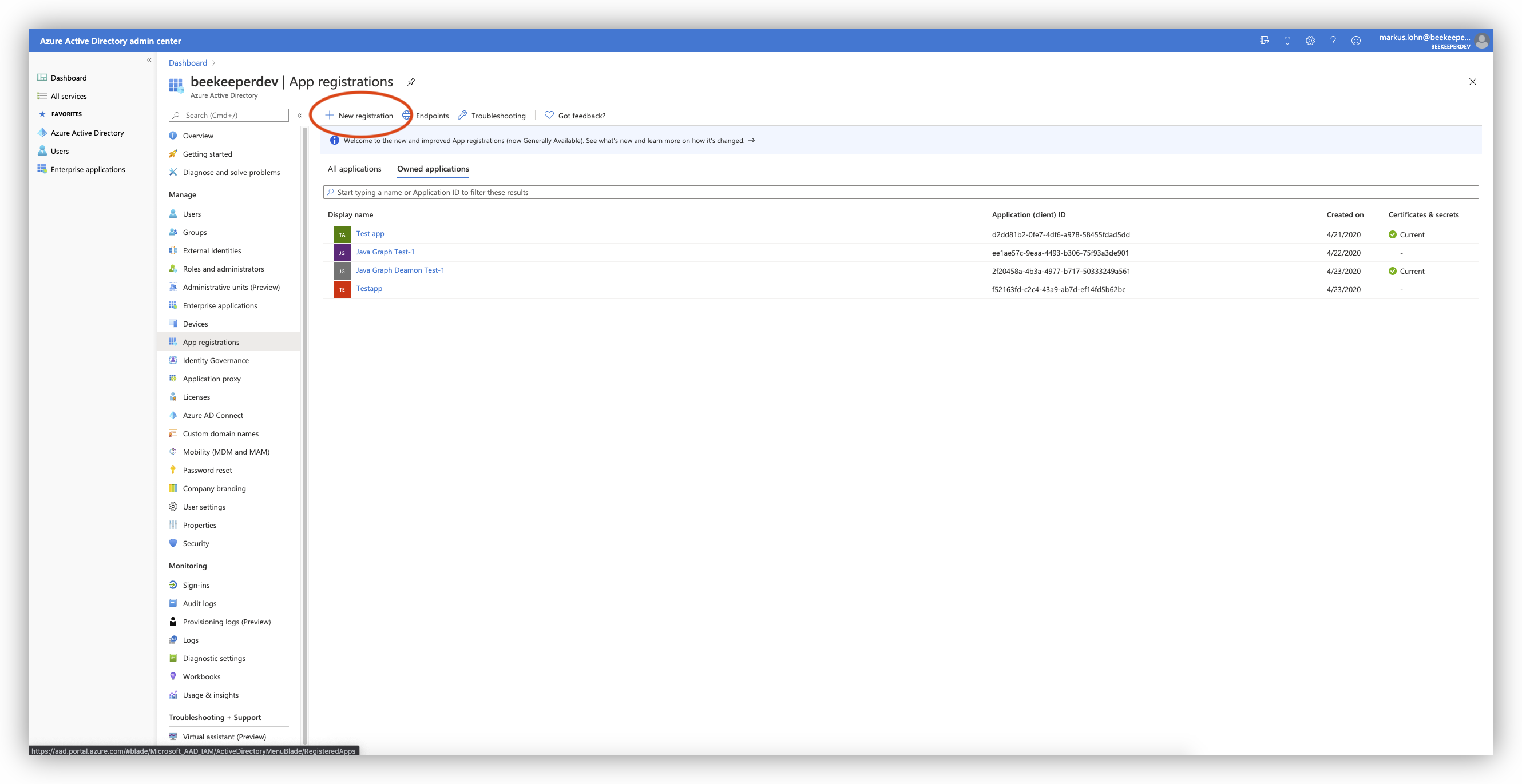Open Users from the favorites sidebar
Screen dimensions: 1522x784
pos(60,150)
